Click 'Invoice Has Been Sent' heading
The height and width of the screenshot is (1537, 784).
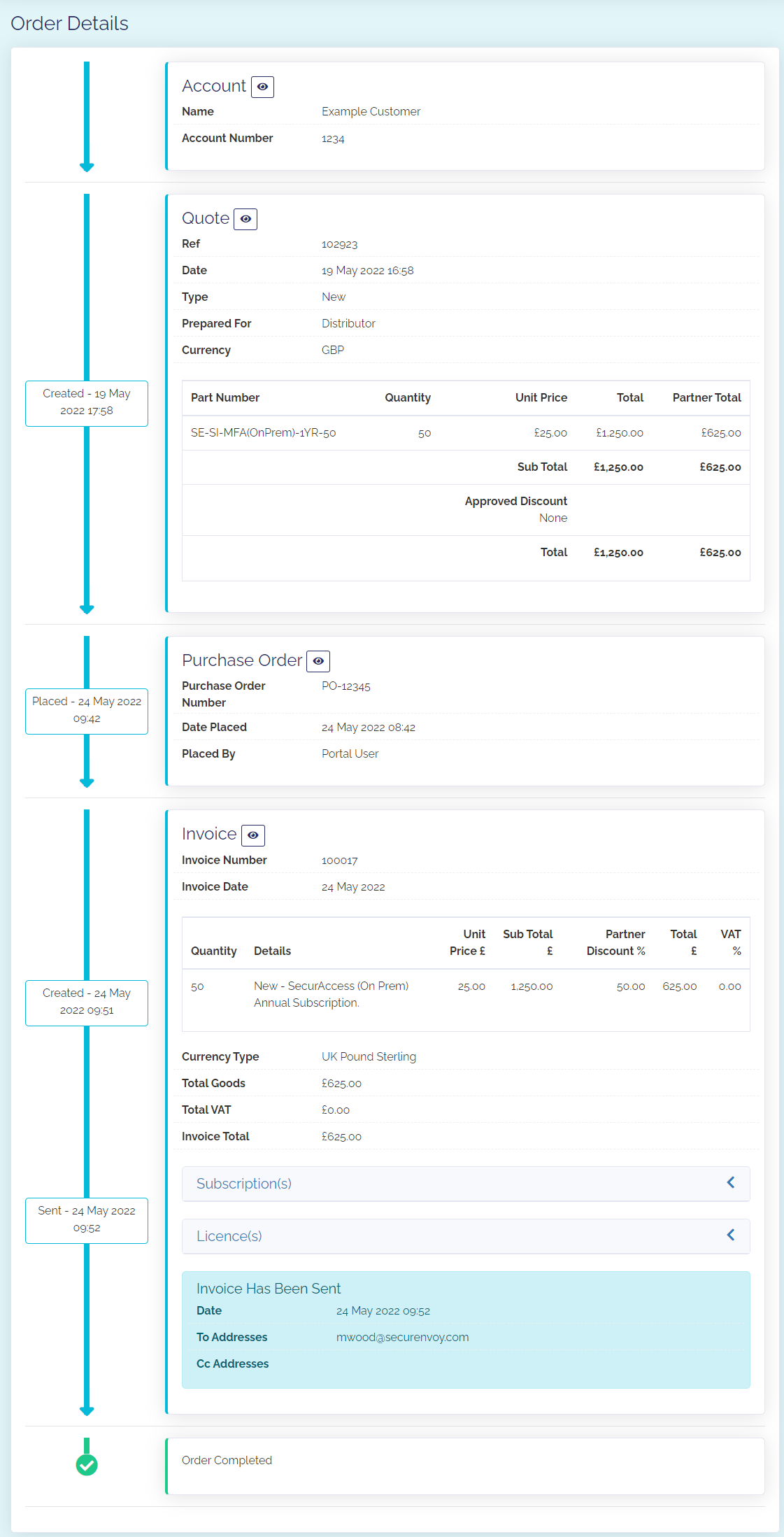[269, 1289]
